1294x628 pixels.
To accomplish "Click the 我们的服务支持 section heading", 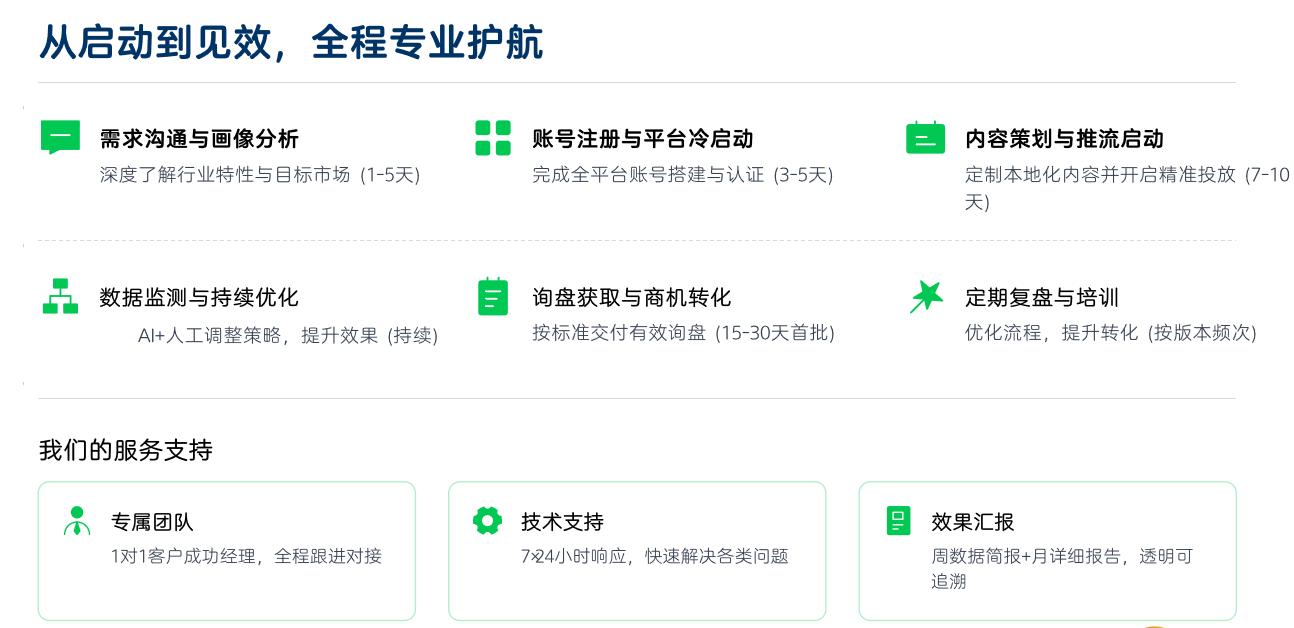I will 125,450.
